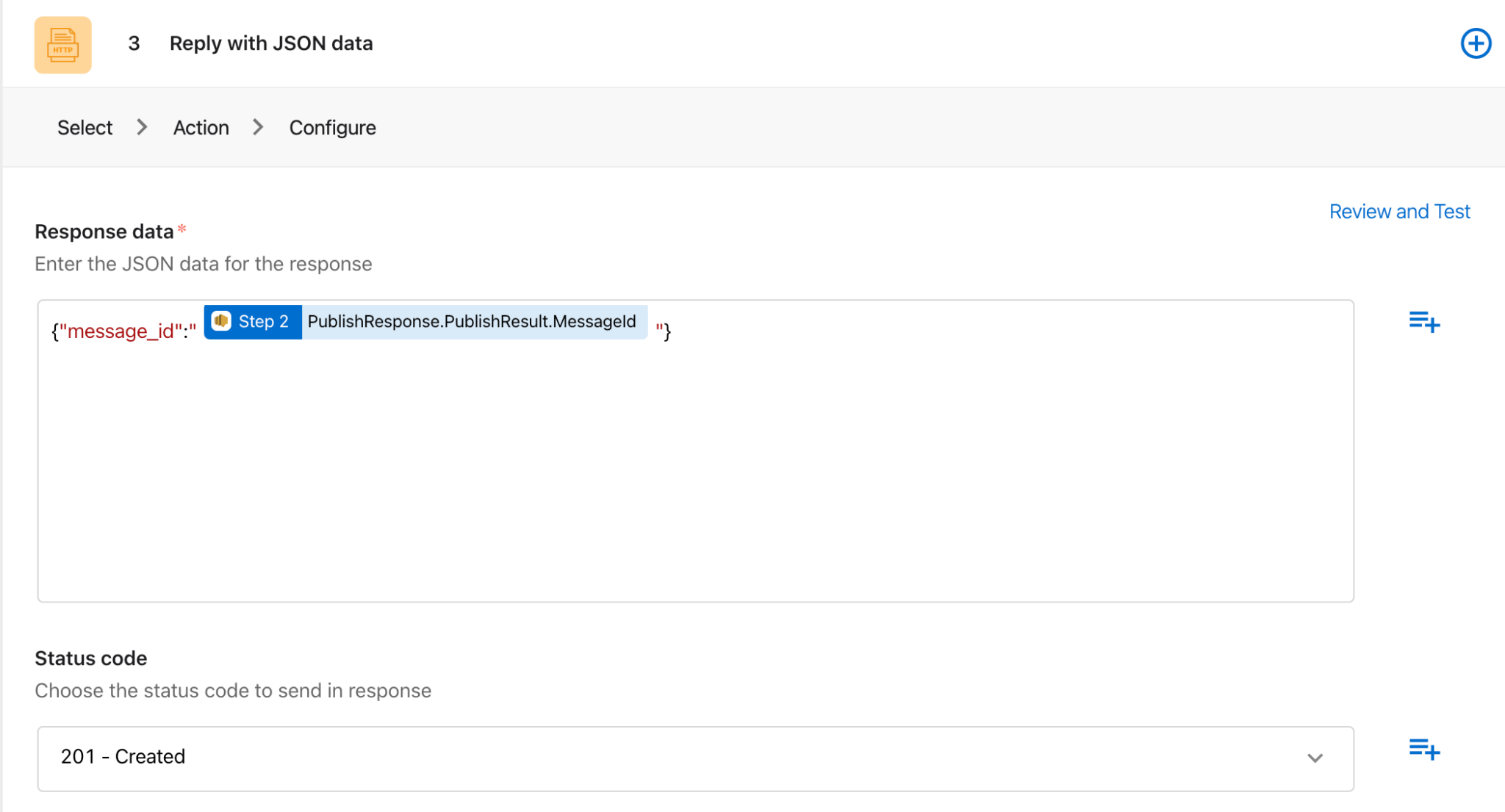The image size is (1505, 812).
Task: Select the blue Step 2 data pill
Action: [x=262, y=322]
